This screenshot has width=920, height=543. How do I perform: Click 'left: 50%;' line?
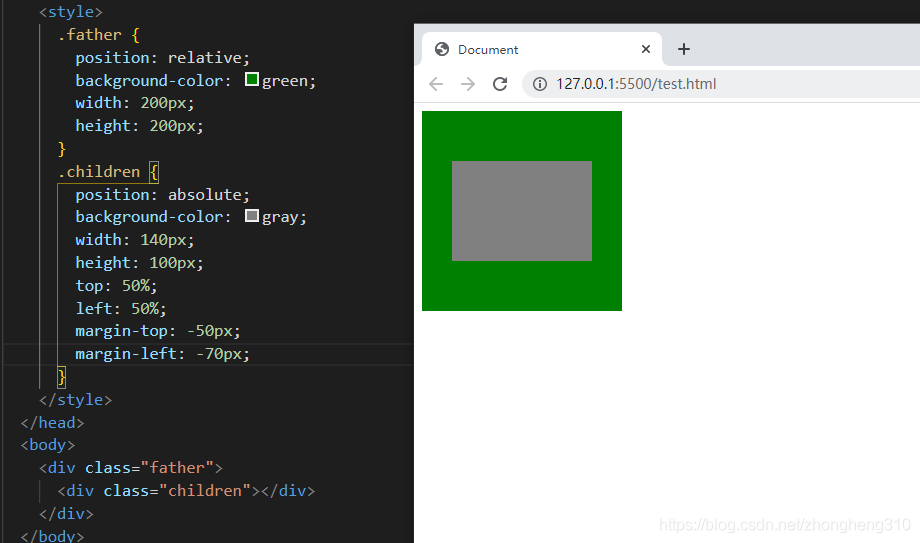click(121, 309)
